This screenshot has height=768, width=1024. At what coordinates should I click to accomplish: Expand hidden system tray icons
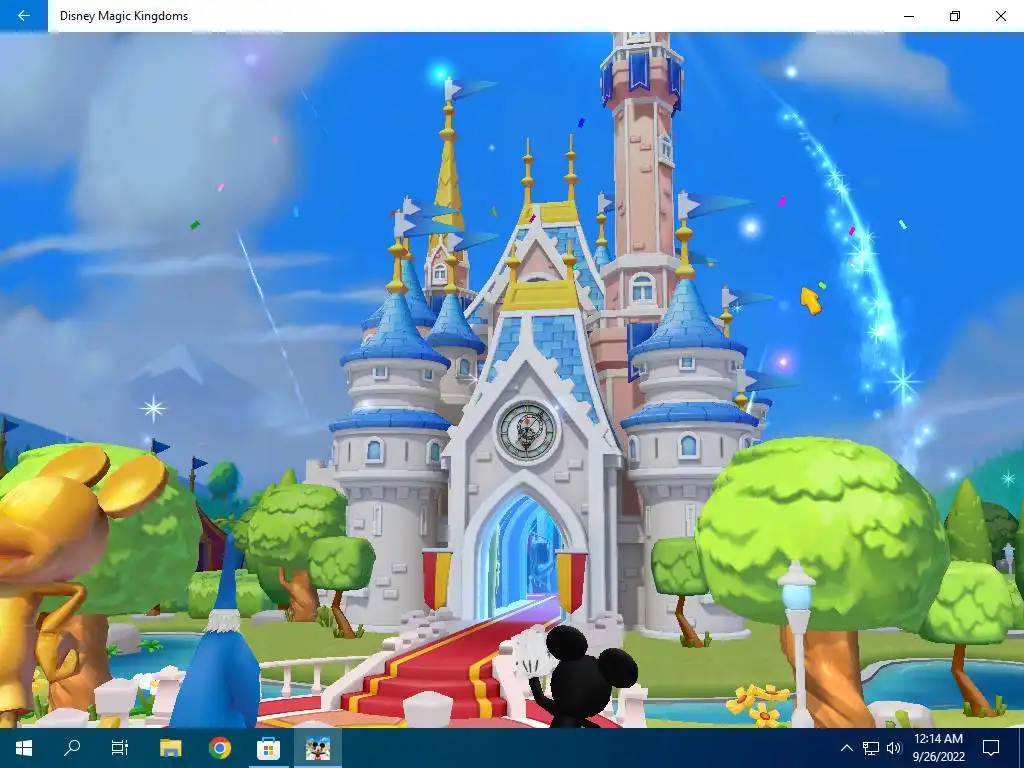click(846, 748)
